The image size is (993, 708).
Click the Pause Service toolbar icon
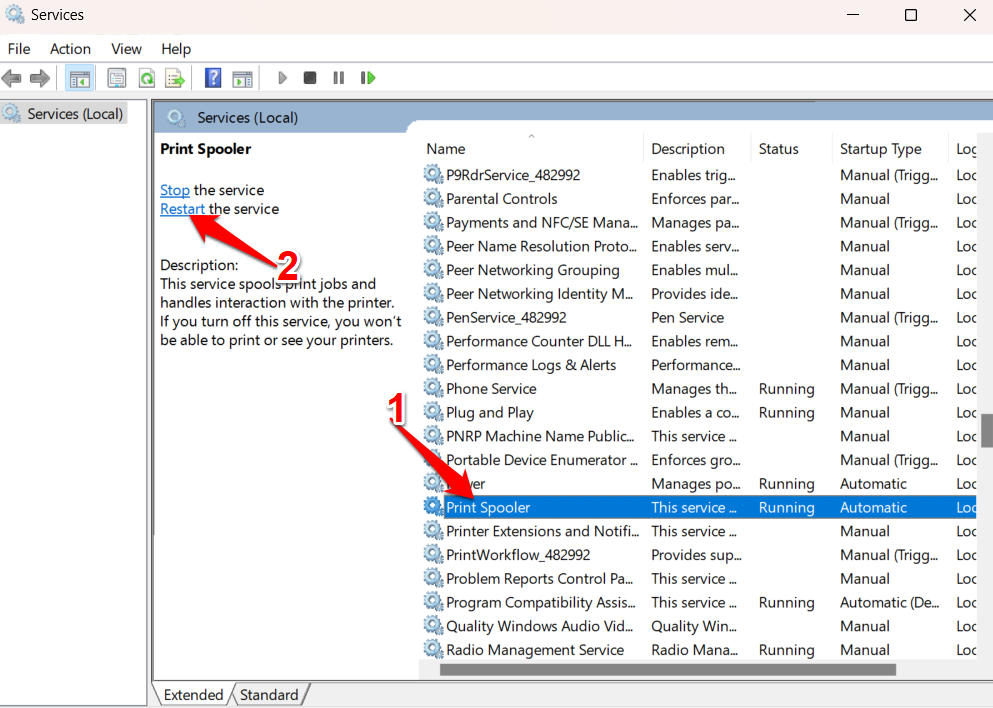339,78
